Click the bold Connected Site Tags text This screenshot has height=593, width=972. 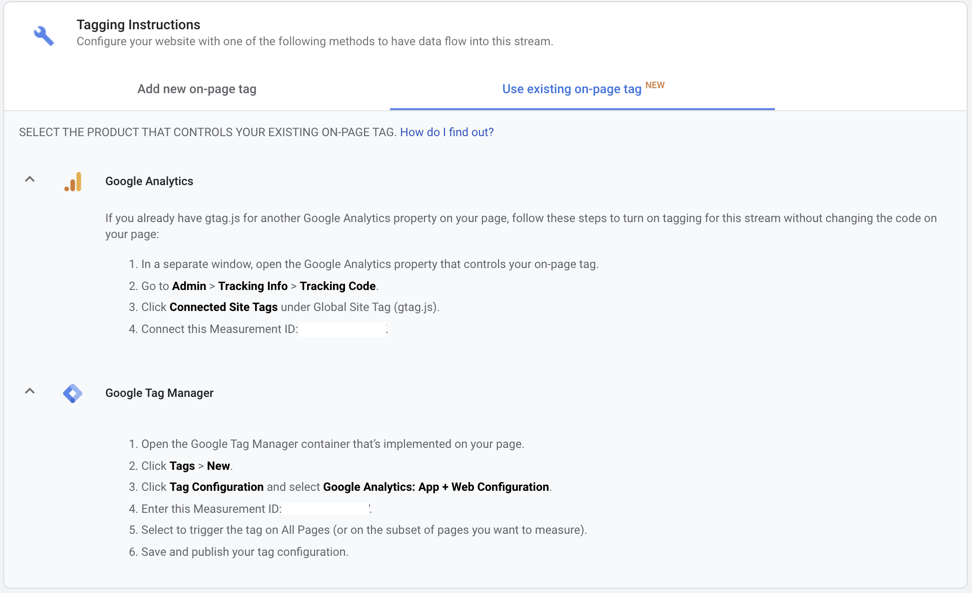[x=223, y=307]
